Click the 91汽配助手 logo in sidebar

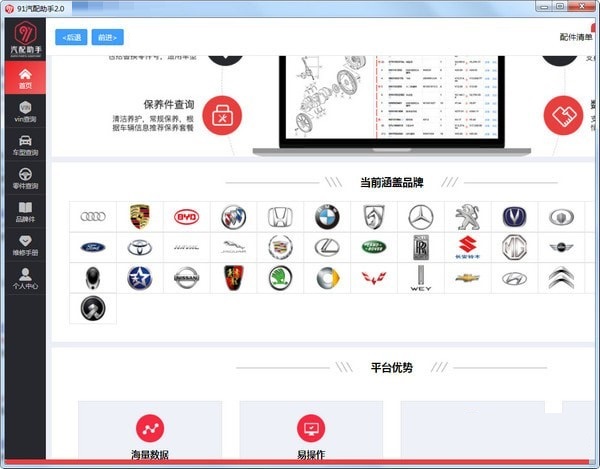[26, 38]
